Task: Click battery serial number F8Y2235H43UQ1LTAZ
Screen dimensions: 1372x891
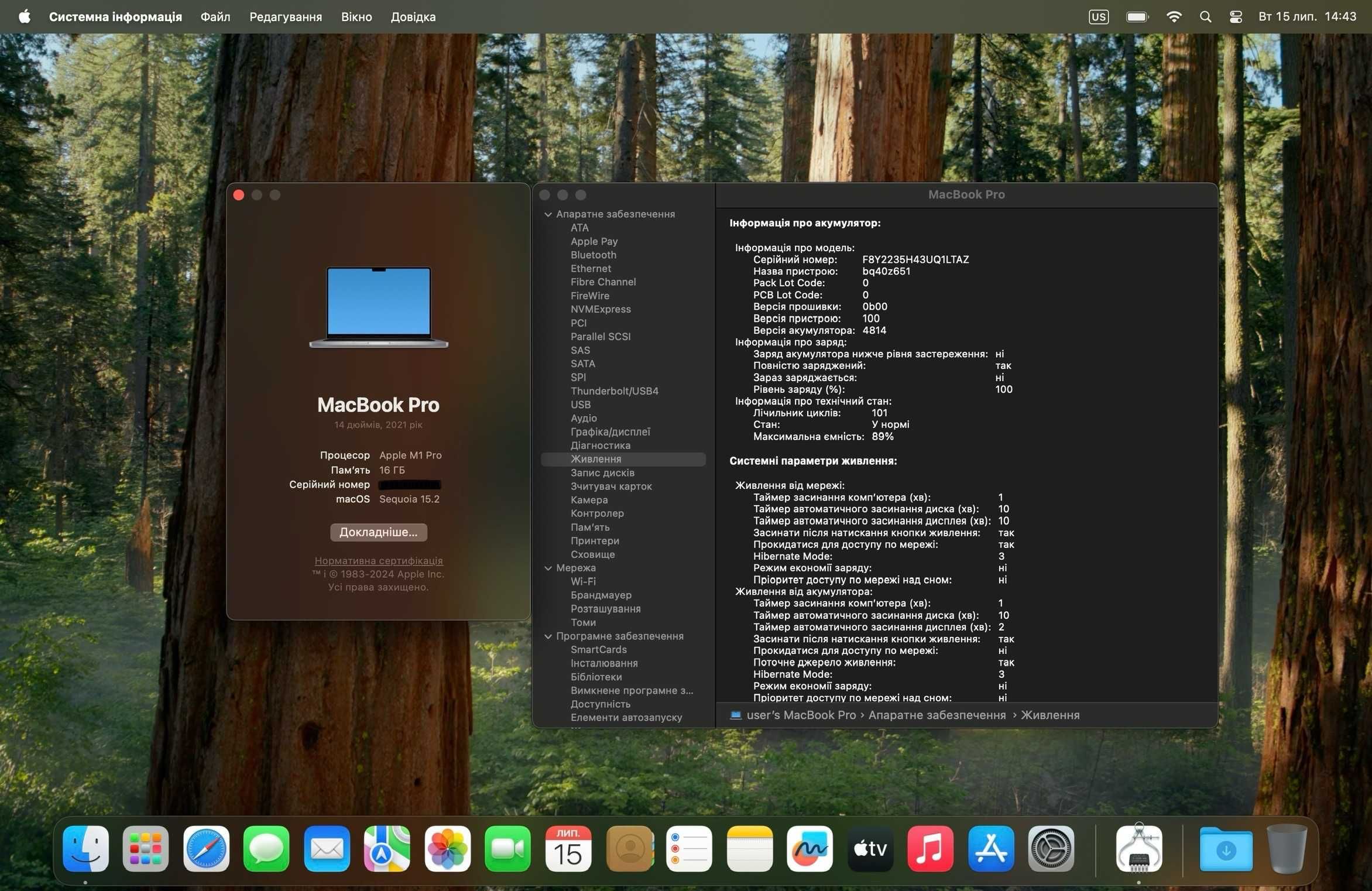Action: 915,259
